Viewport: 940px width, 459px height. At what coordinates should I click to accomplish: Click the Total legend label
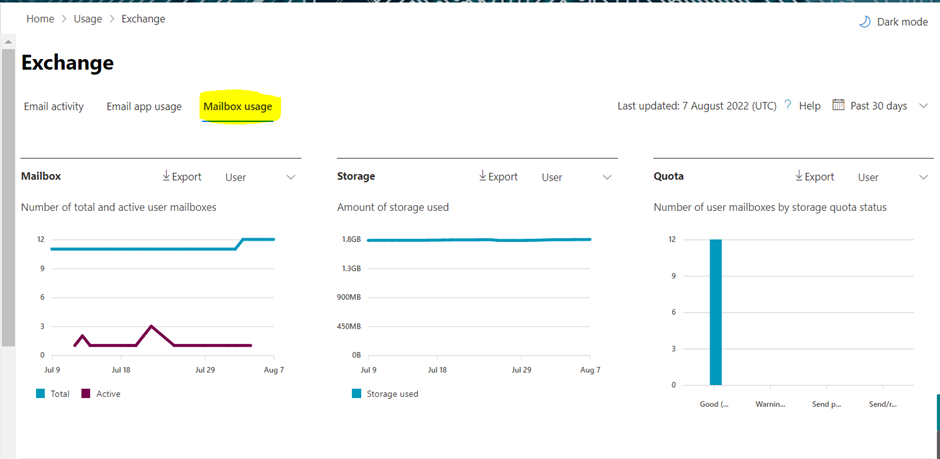tap(60, 394)
